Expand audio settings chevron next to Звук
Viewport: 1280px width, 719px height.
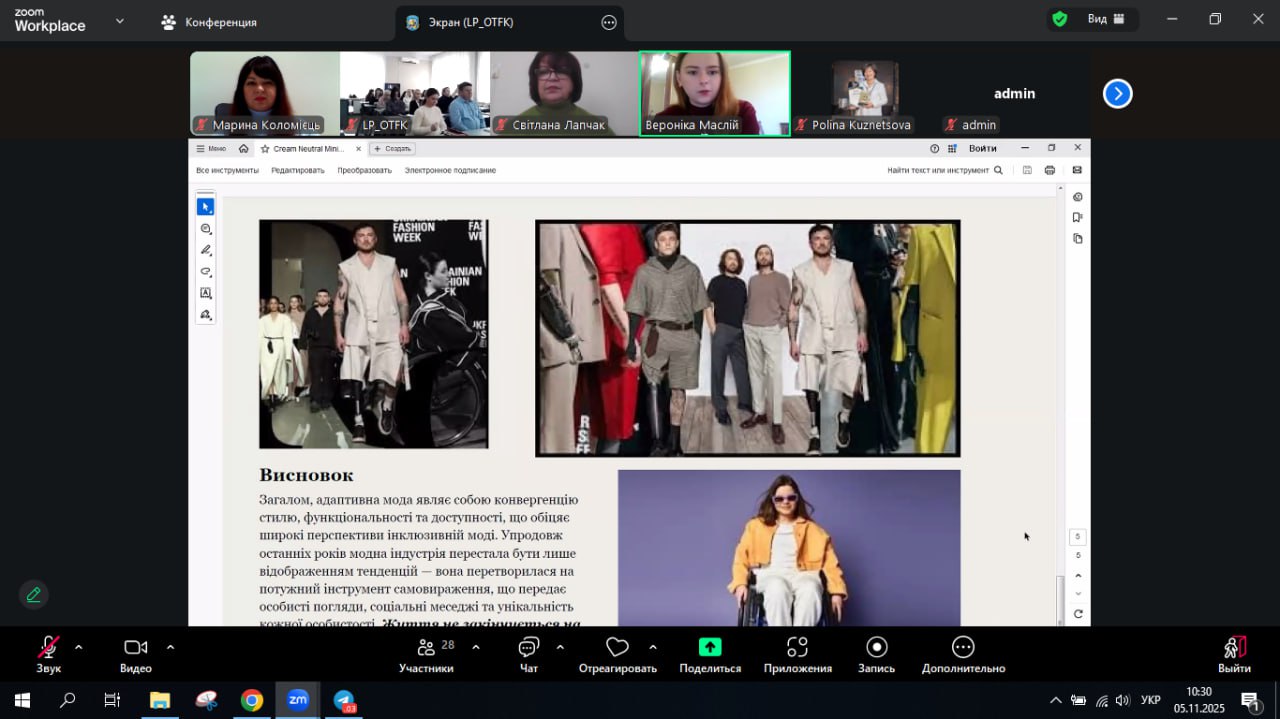tap(79, 647)
